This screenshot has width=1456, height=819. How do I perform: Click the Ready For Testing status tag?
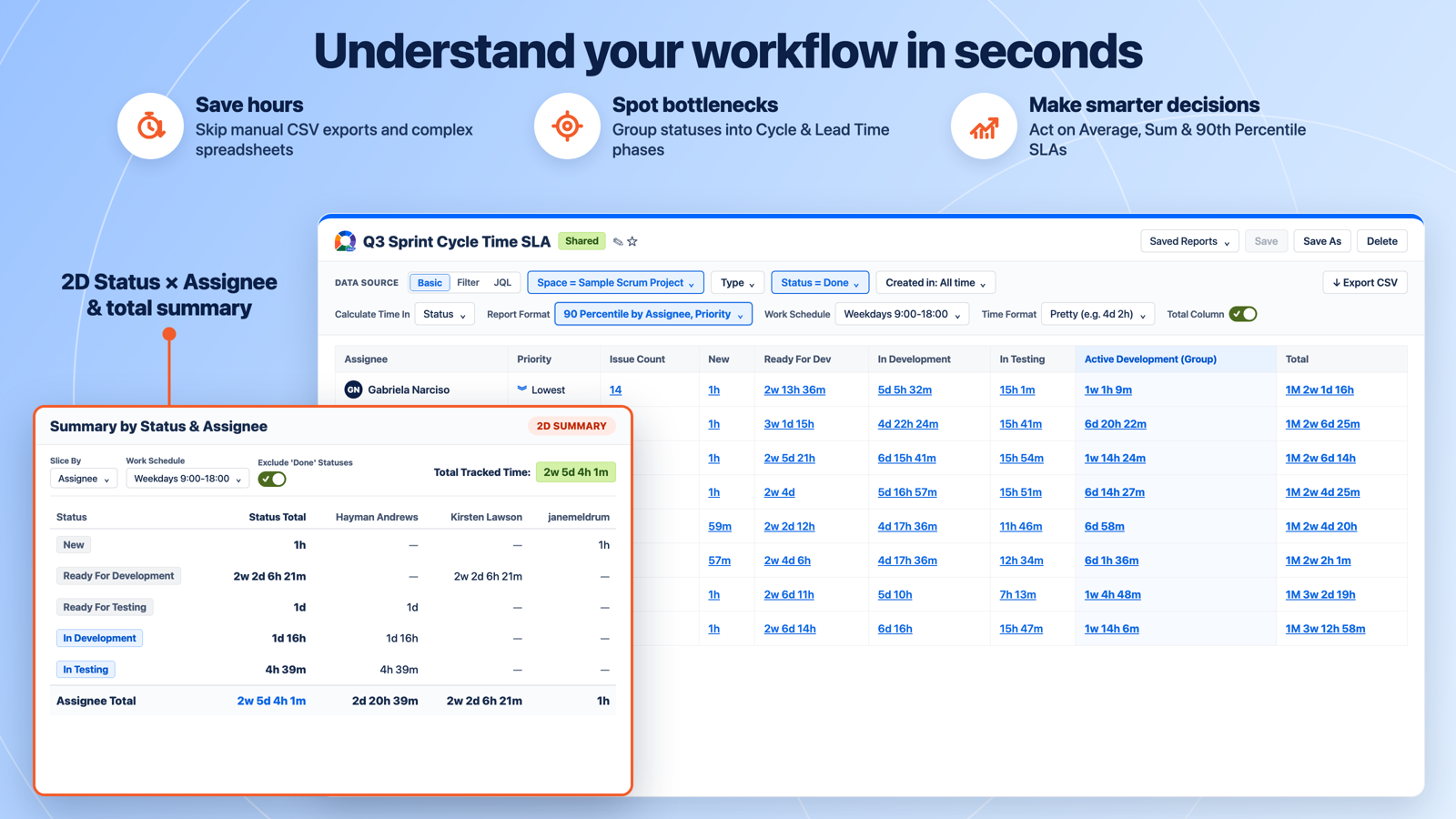coord(105,607)
